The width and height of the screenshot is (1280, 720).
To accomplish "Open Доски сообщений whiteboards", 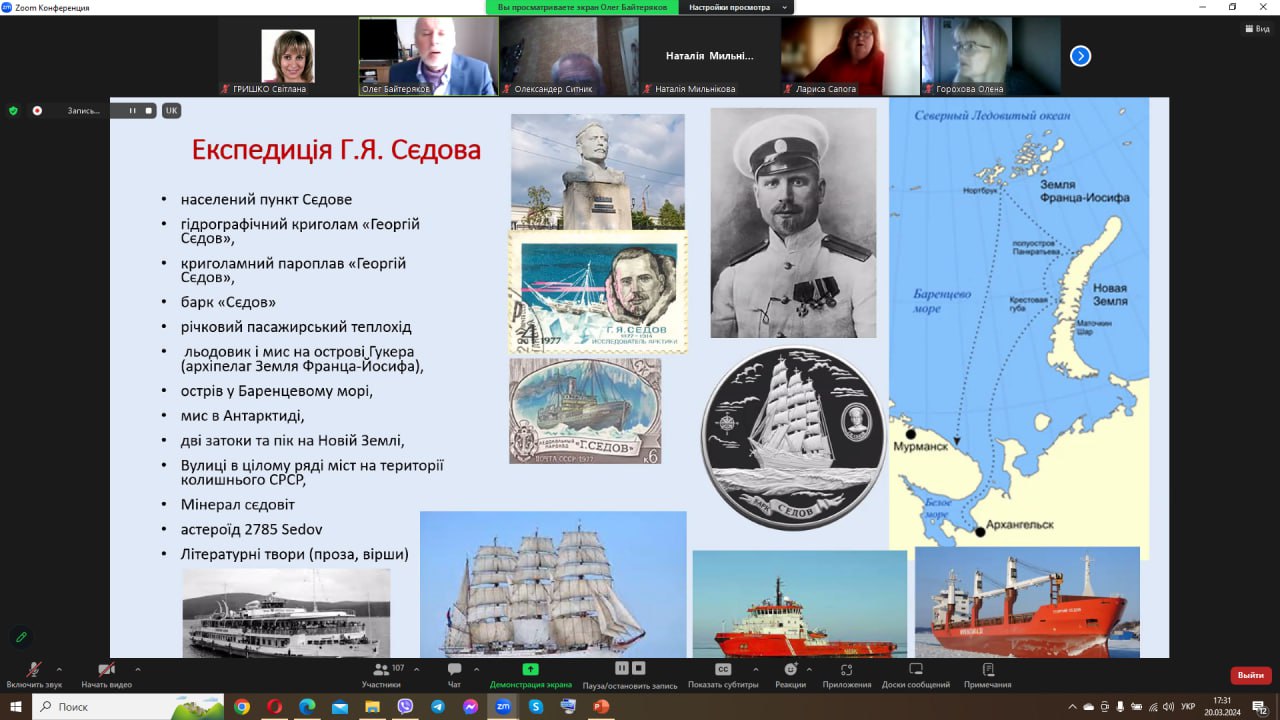I will [915, 669].
